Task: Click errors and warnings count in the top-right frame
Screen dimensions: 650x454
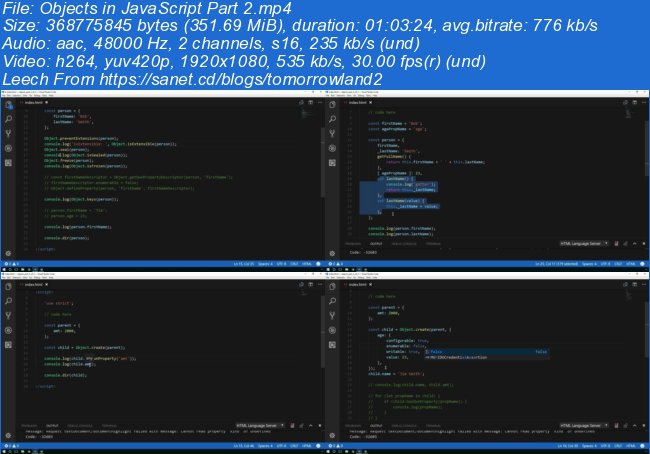Action: (x=336, y=264)
